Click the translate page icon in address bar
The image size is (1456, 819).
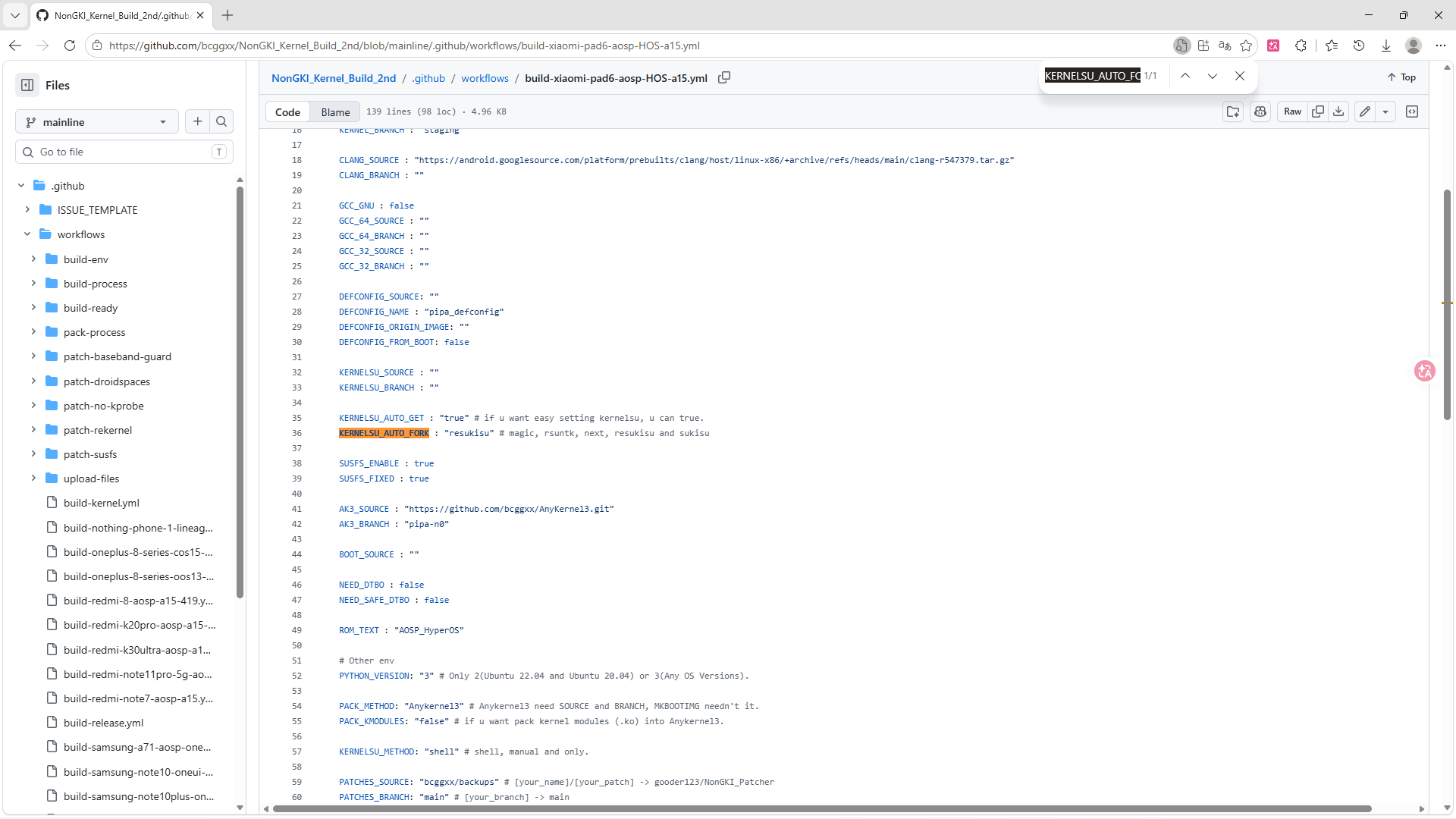[1225, 45]
